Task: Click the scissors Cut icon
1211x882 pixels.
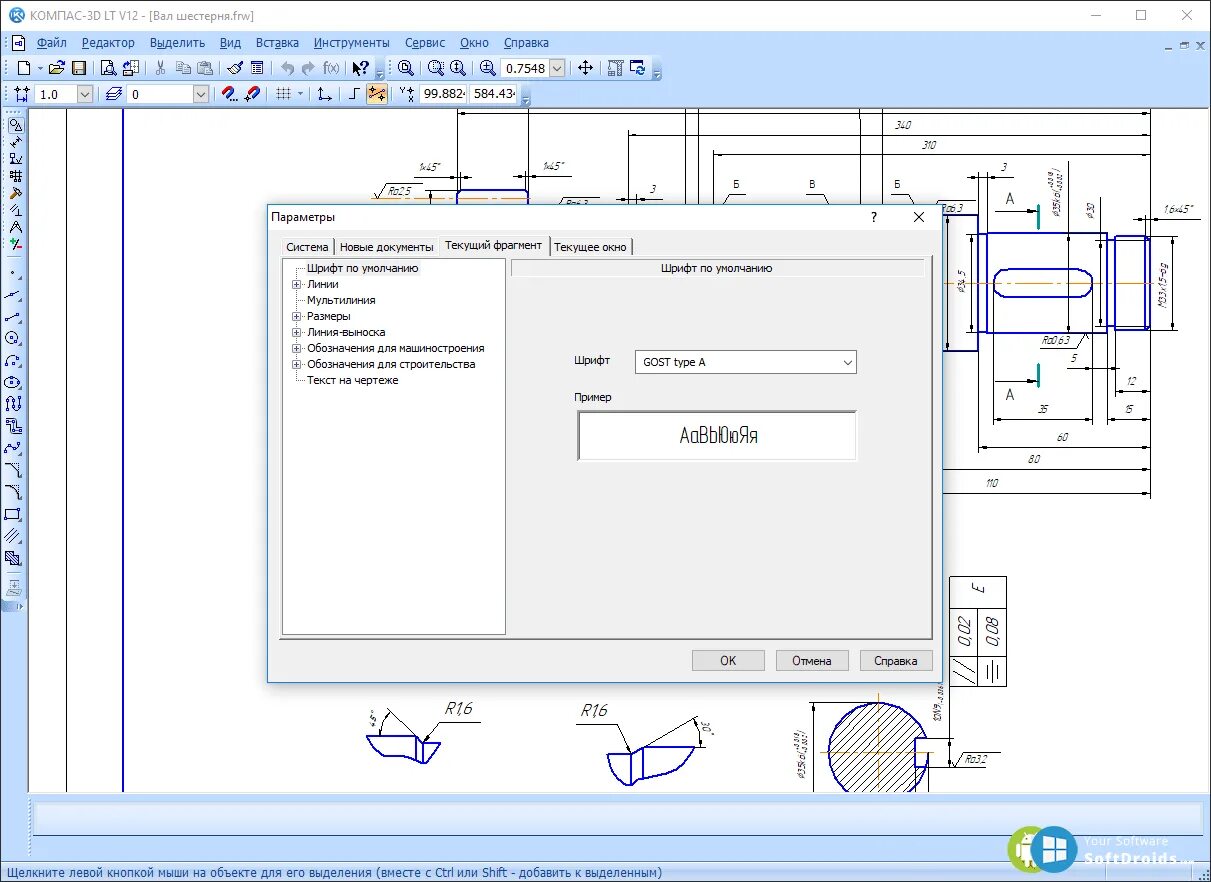Action: click(x=160, y=68)
